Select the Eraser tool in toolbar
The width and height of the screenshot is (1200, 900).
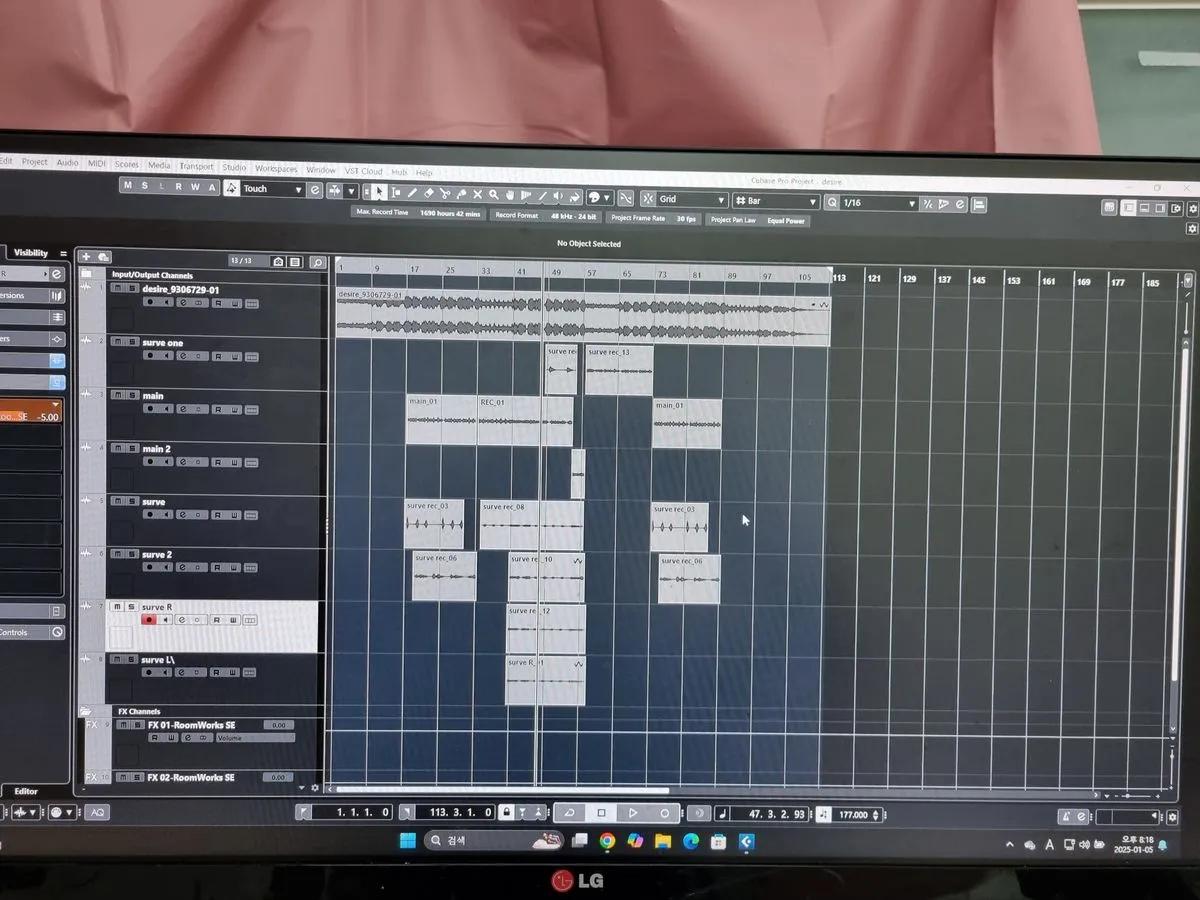tap(429, 193)
